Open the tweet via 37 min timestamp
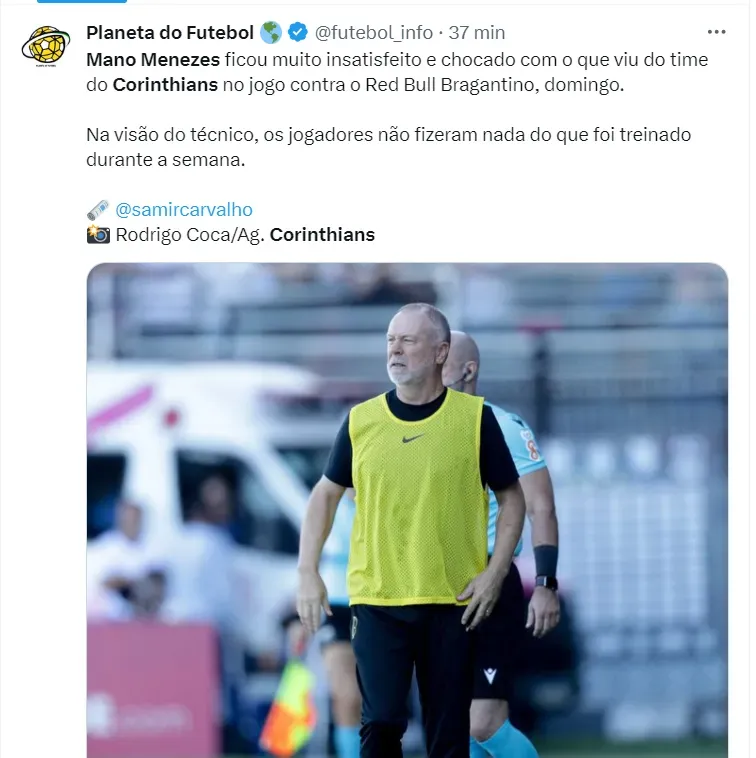The image size is (756, 758). [x=477, y=33]
